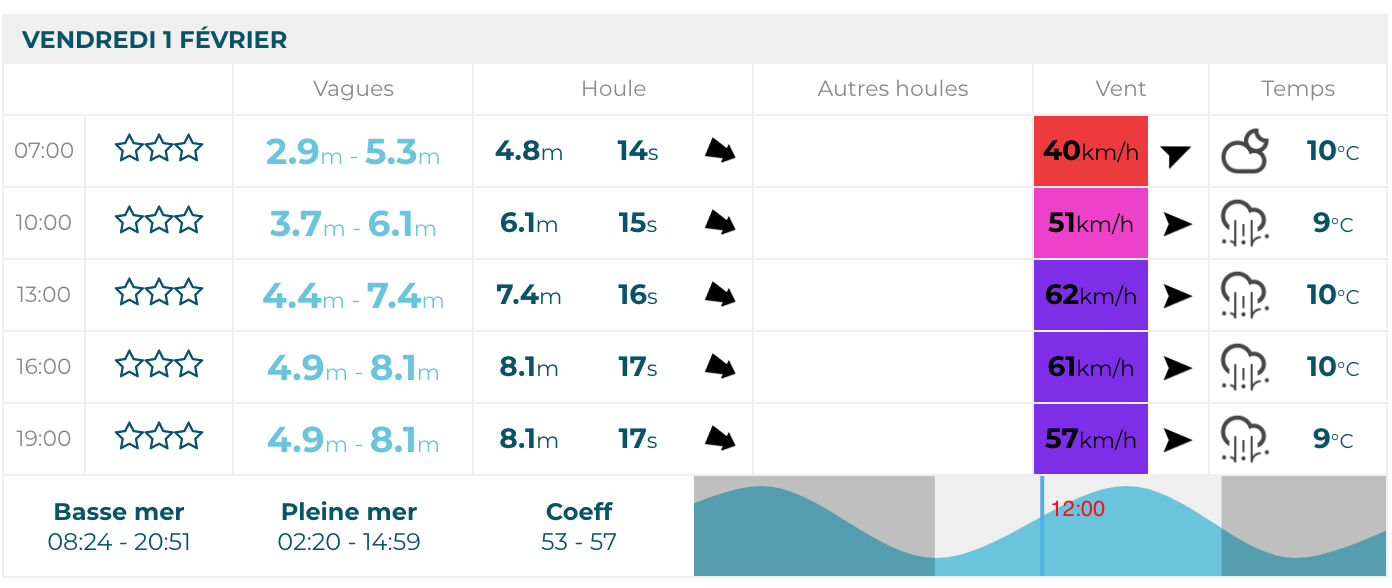Click the 07:00 wind direction arrow
The height and width of the screenshot is (588, 1392).
coord(1176,154)
